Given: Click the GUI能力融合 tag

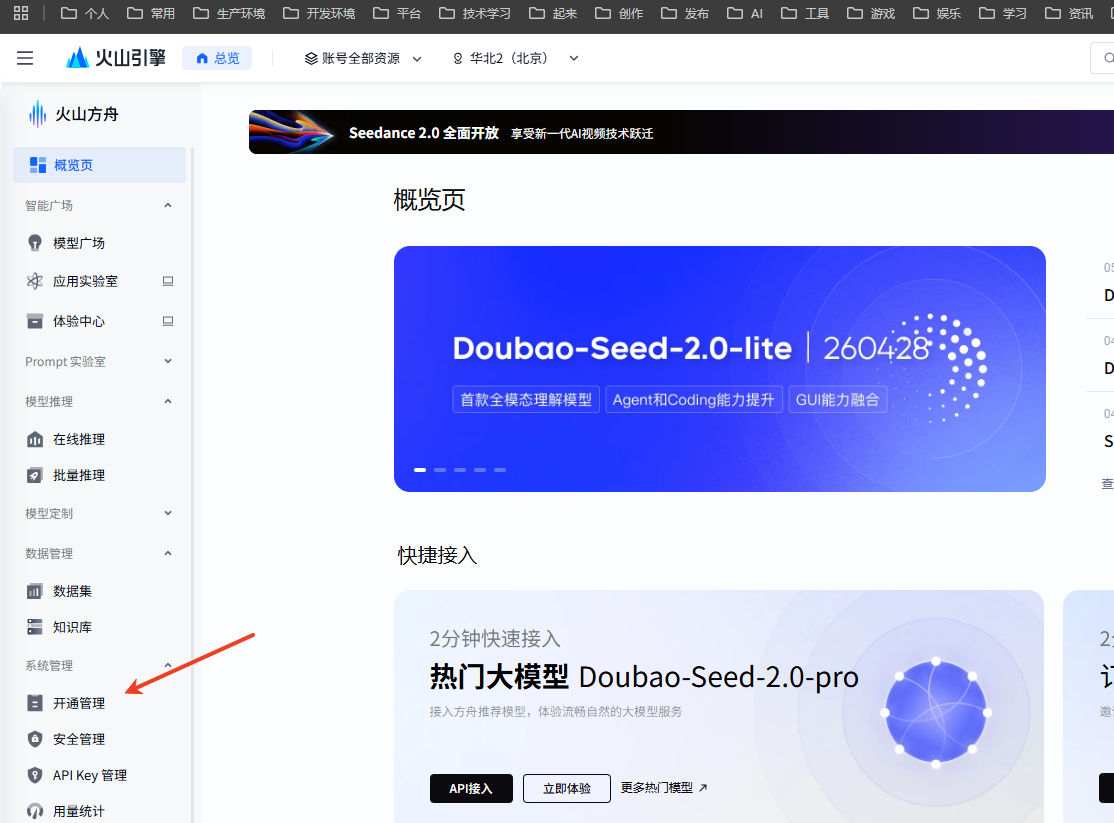Looking at the screenshot, I should (x=837, y=399).
